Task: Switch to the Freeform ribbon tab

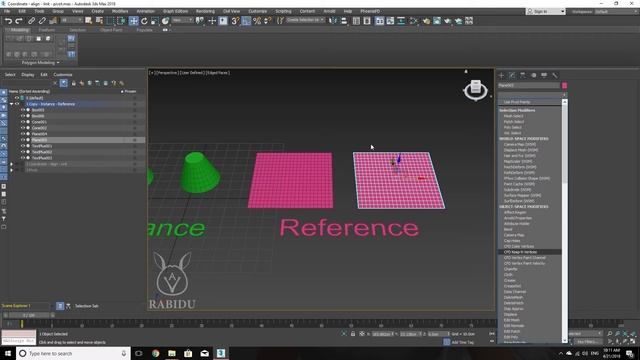Action: pos(47,30)
